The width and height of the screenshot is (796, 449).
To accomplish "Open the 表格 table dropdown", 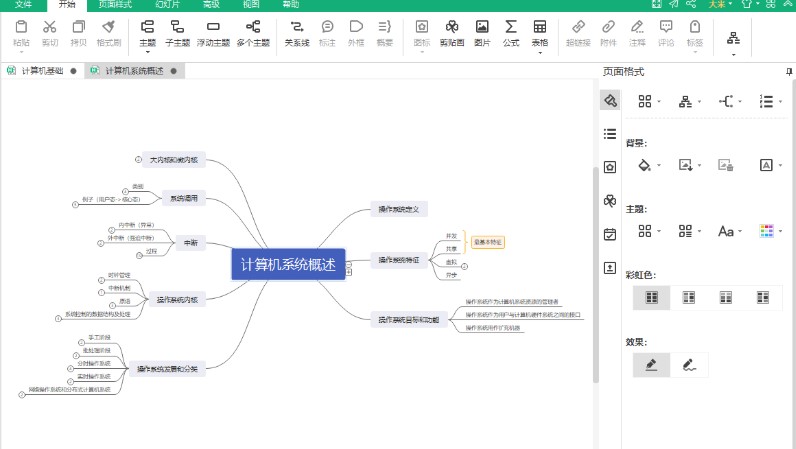I will tap(540, 52).
